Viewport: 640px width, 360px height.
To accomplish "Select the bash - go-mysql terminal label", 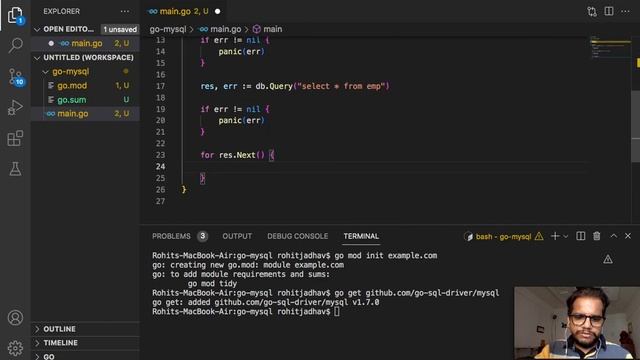I will [x=503, y=237].
